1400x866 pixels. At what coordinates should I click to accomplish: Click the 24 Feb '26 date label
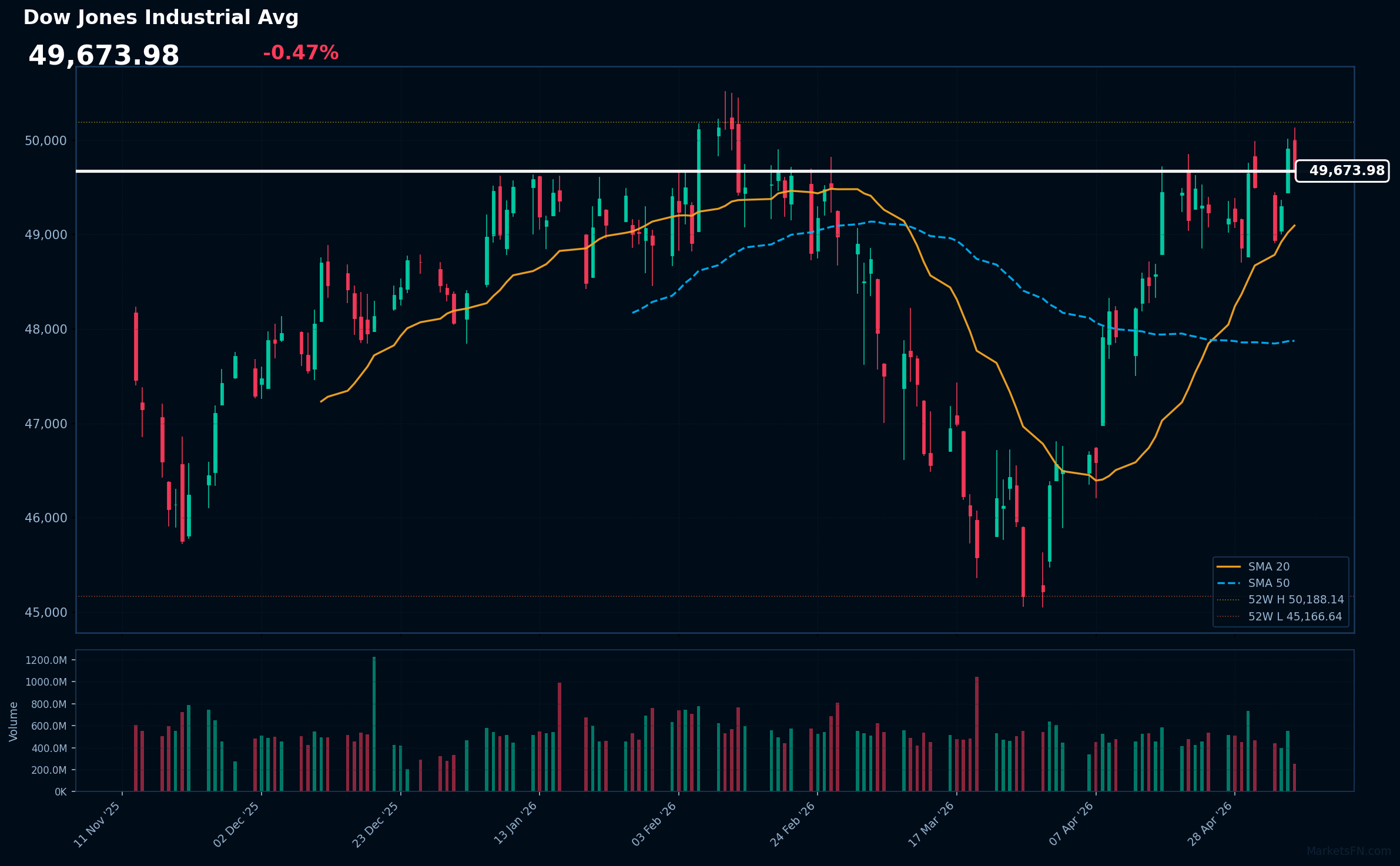(793, 824)
